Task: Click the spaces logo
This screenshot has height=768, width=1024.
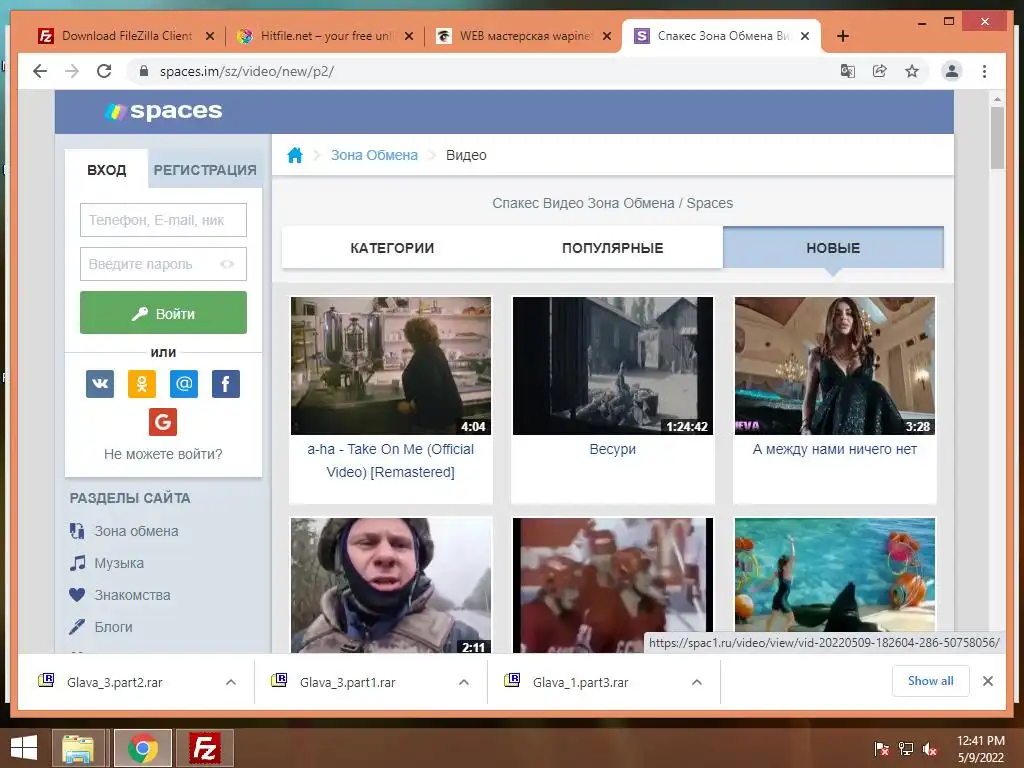Action: 164,112
